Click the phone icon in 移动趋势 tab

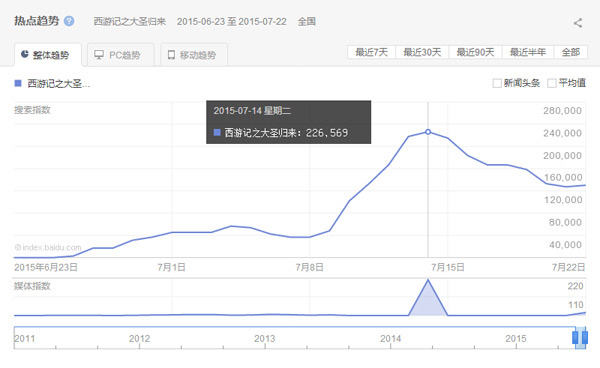coord(171,55)
